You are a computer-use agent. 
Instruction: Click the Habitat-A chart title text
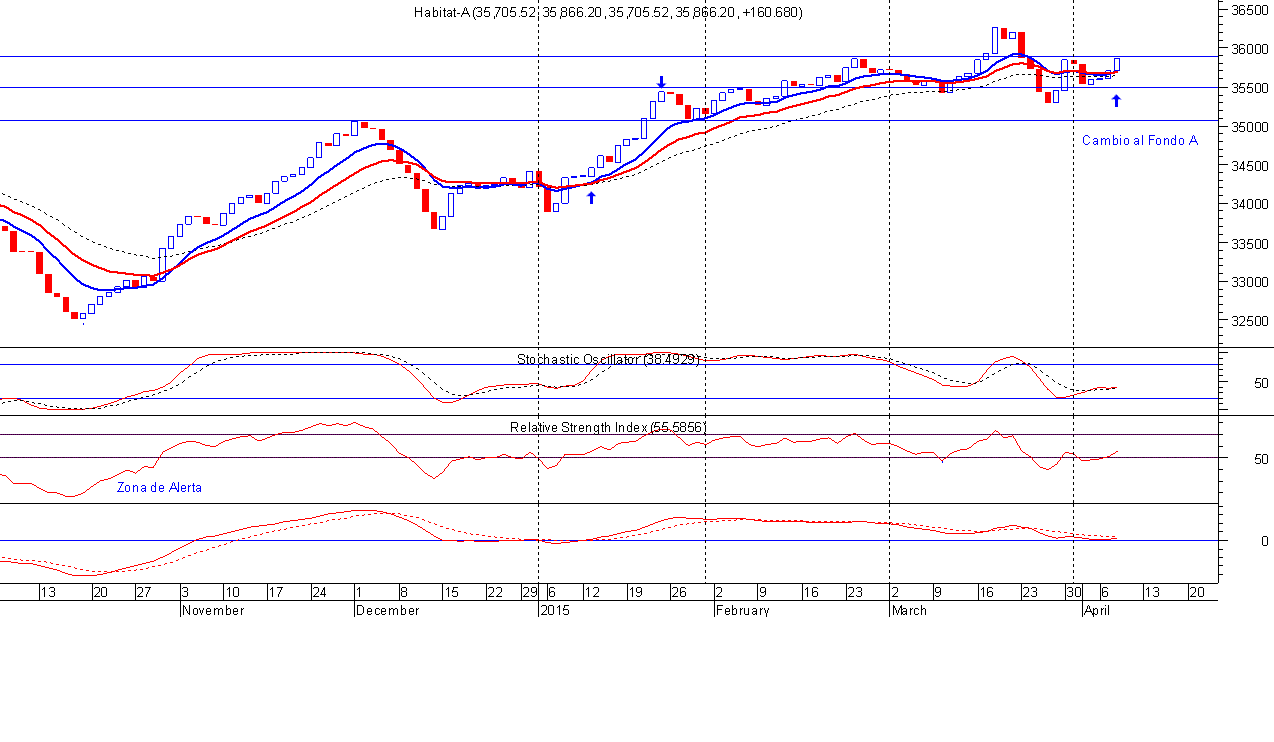pos(607,12)
